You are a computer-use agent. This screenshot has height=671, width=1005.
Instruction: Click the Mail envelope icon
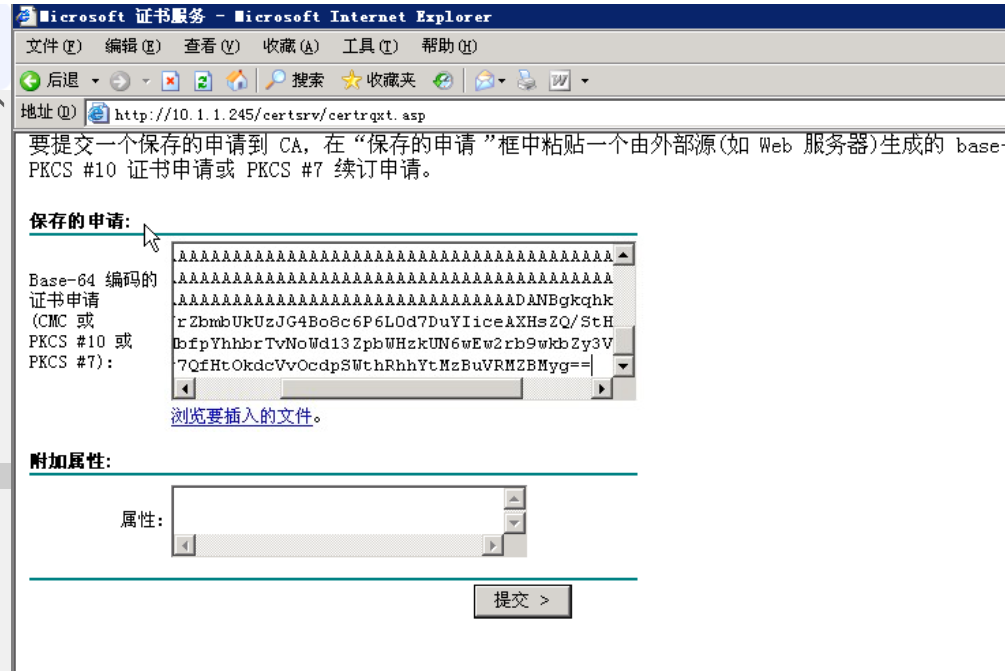pyautogui.click(x=485, y=81)
